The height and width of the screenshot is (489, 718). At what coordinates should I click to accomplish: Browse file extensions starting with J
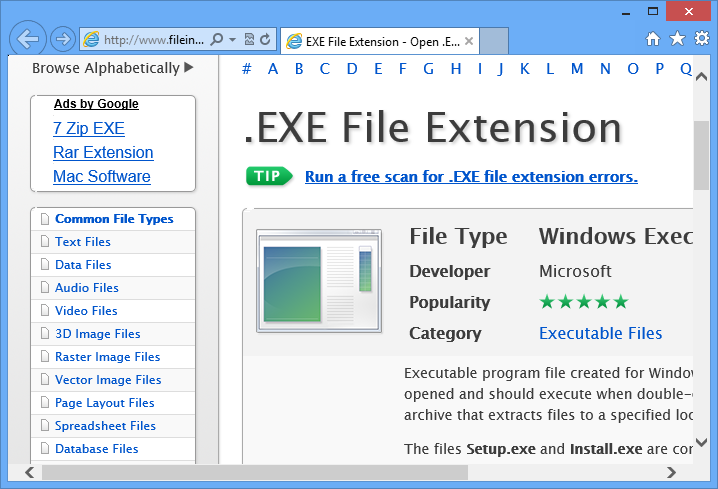[x=500, y=69]
